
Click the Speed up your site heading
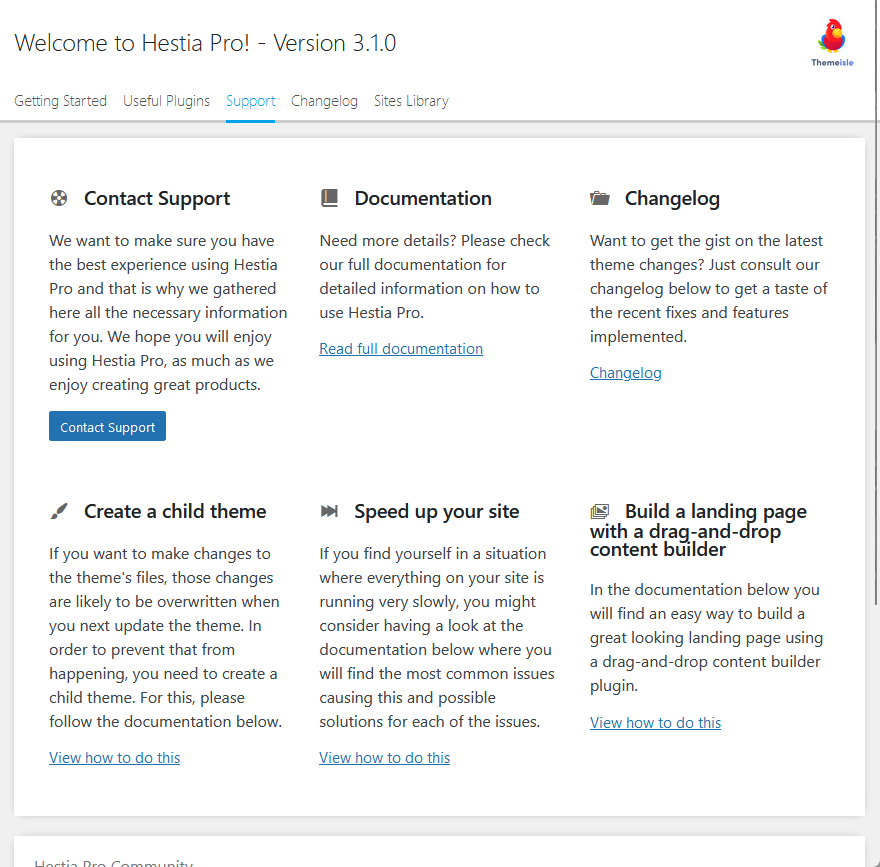[x=437, y=511]
